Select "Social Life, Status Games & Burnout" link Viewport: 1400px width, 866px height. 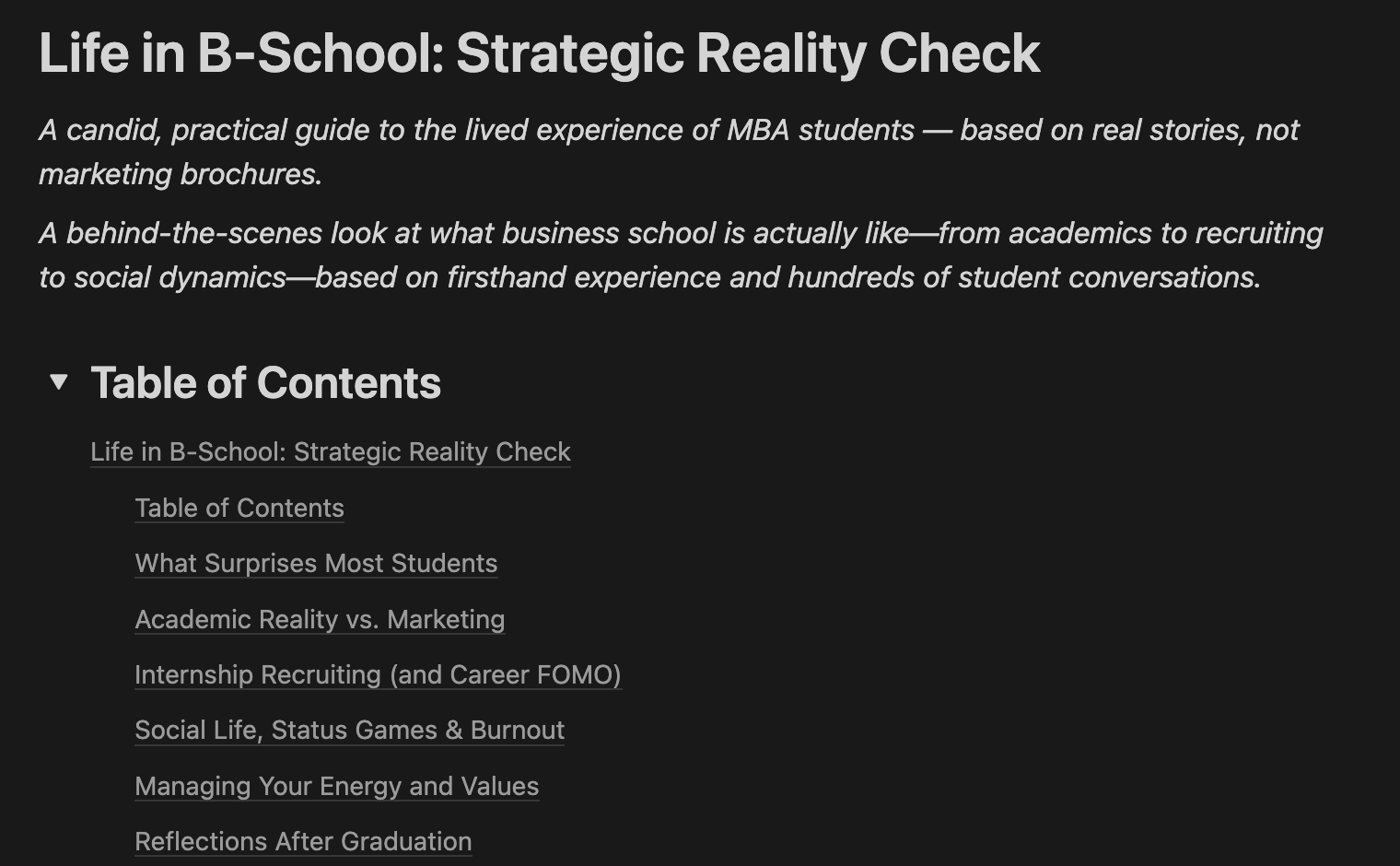[349, 731]
